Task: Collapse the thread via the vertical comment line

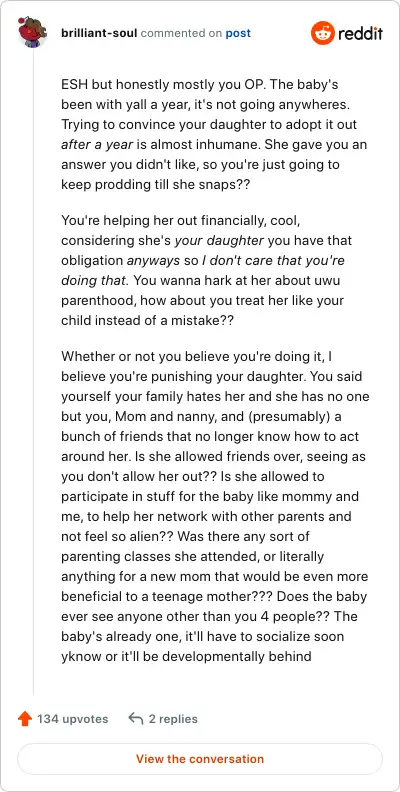Action: pyautogui.click(x=33, y=372)
